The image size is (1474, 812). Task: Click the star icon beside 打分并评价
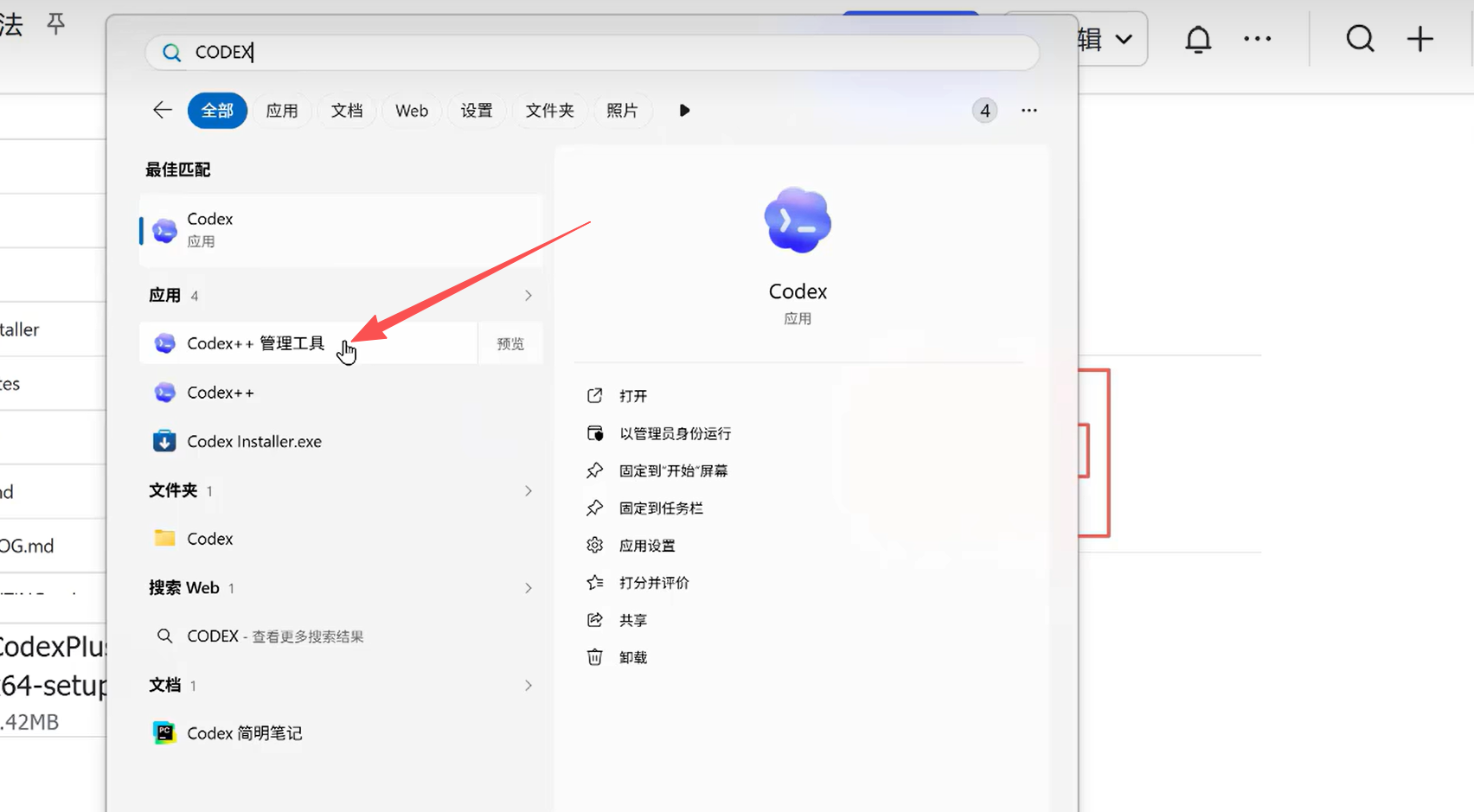click(x=594, y=583)
